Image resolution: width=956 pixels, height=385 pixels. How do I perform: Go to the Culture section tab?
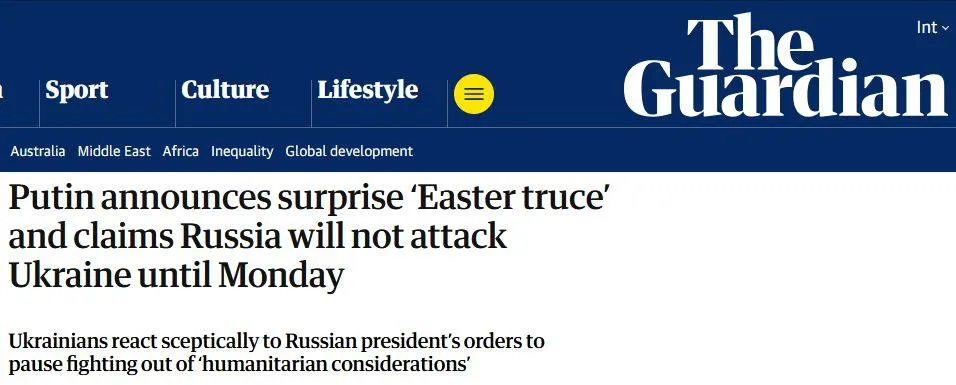225,90
